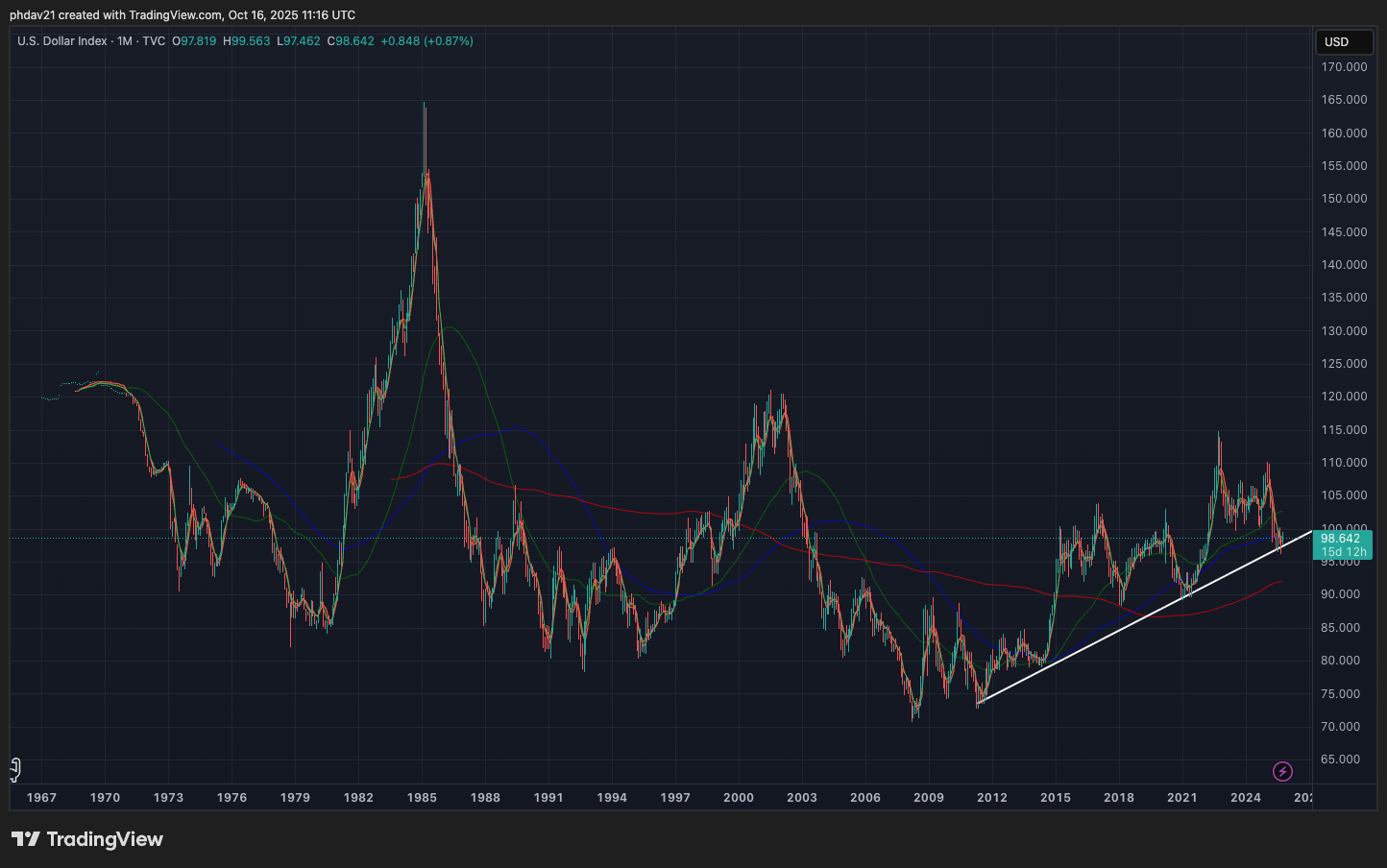Click the open value O97.819
The image size is (1387, 868).
pyautogui.click(x=194, y=41)
